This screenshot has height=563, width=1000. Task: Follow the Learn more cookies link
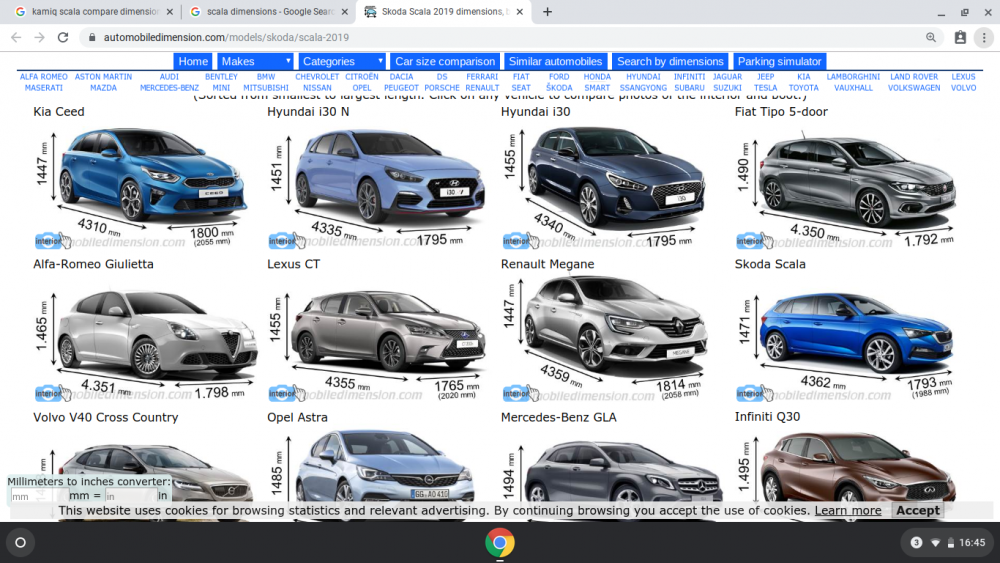pyautogui.click(x=848, y=510)
